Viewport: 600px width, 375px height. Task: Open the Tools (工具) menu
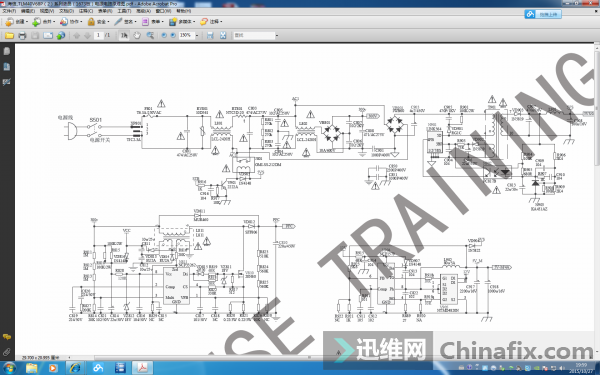[x=124, y=11]
